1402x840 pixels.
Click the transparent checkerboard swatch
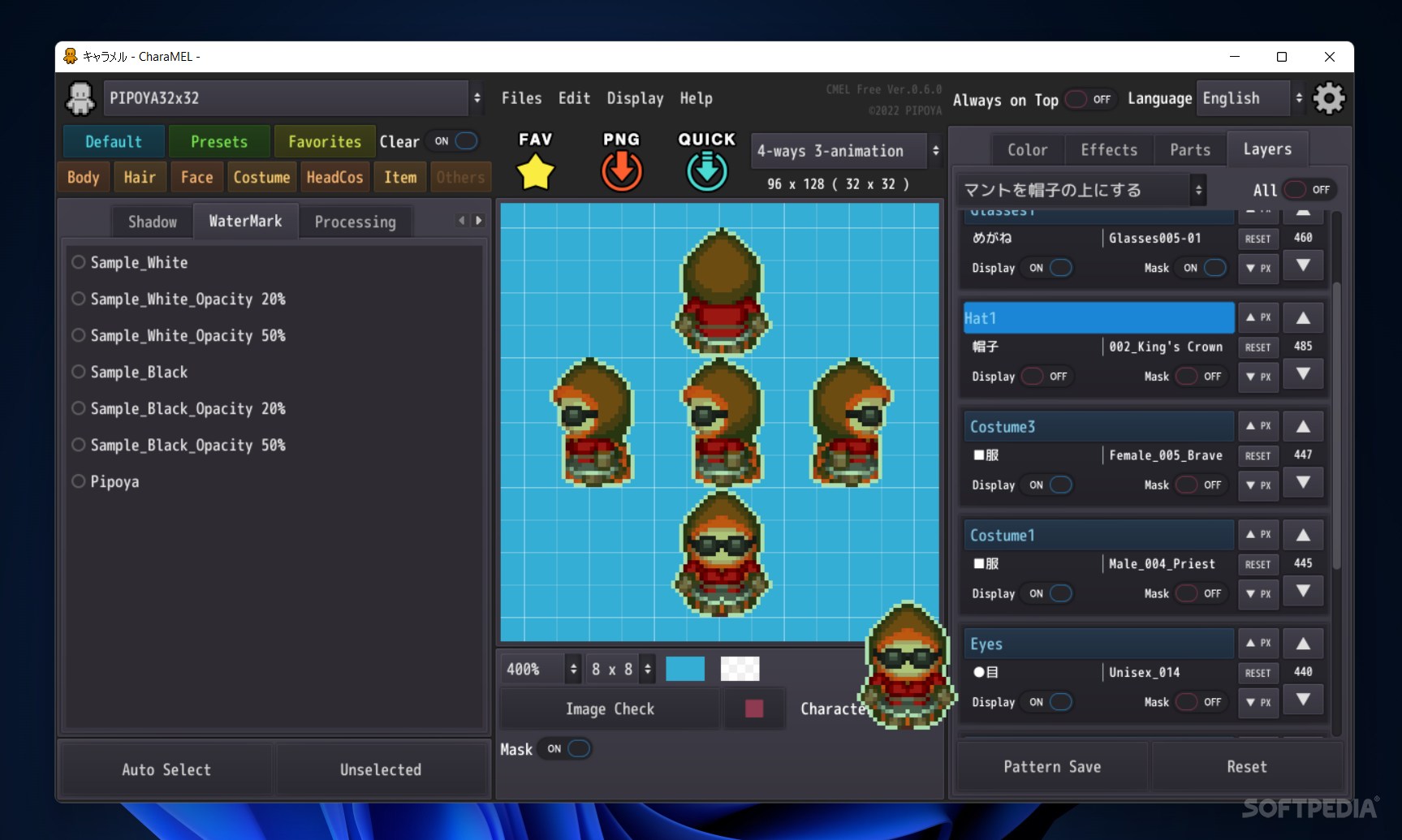click(x=740, y=669)
